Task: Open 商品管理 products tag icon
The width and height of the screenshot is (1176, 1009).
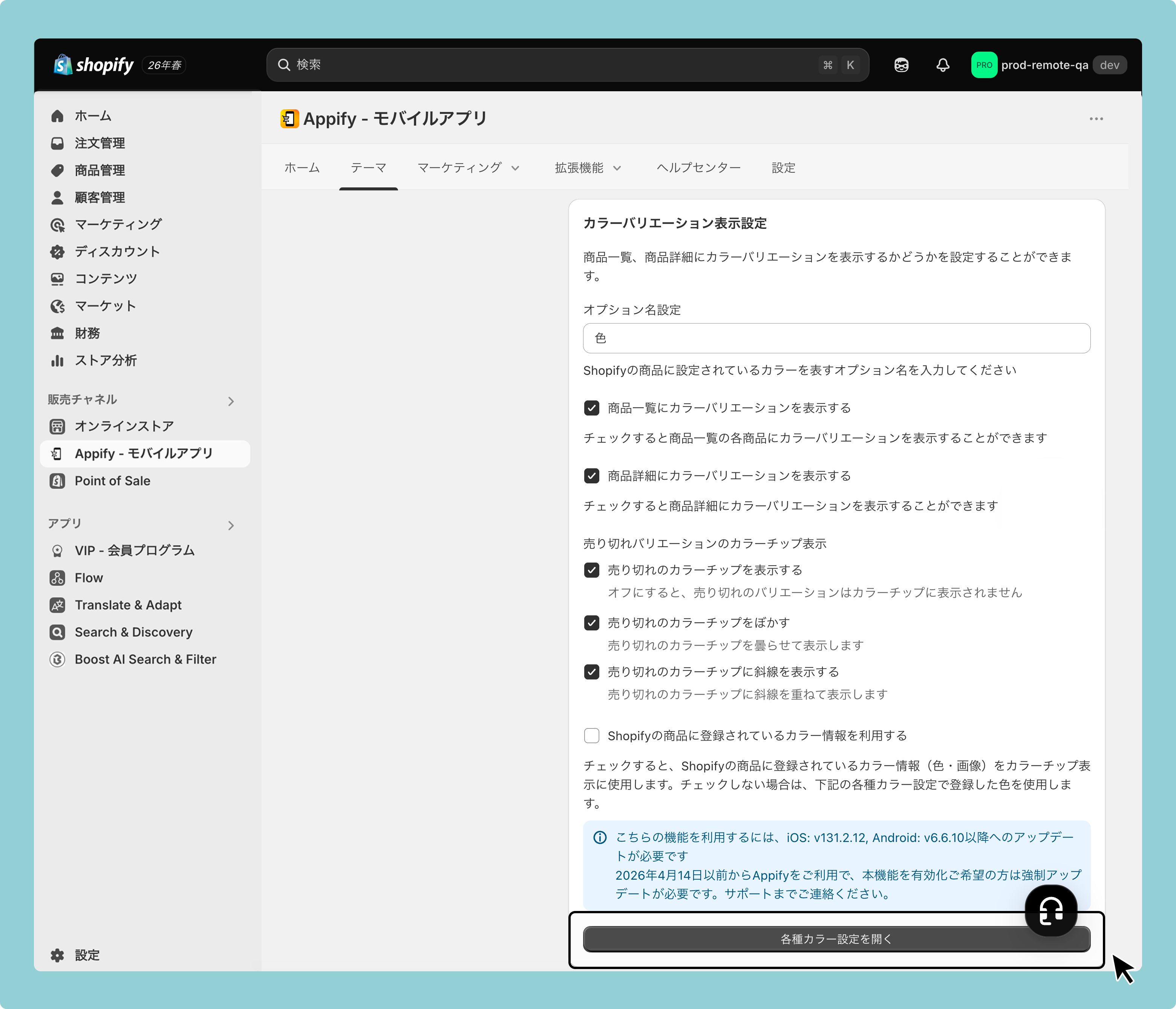Action: (x=57, y=170)
